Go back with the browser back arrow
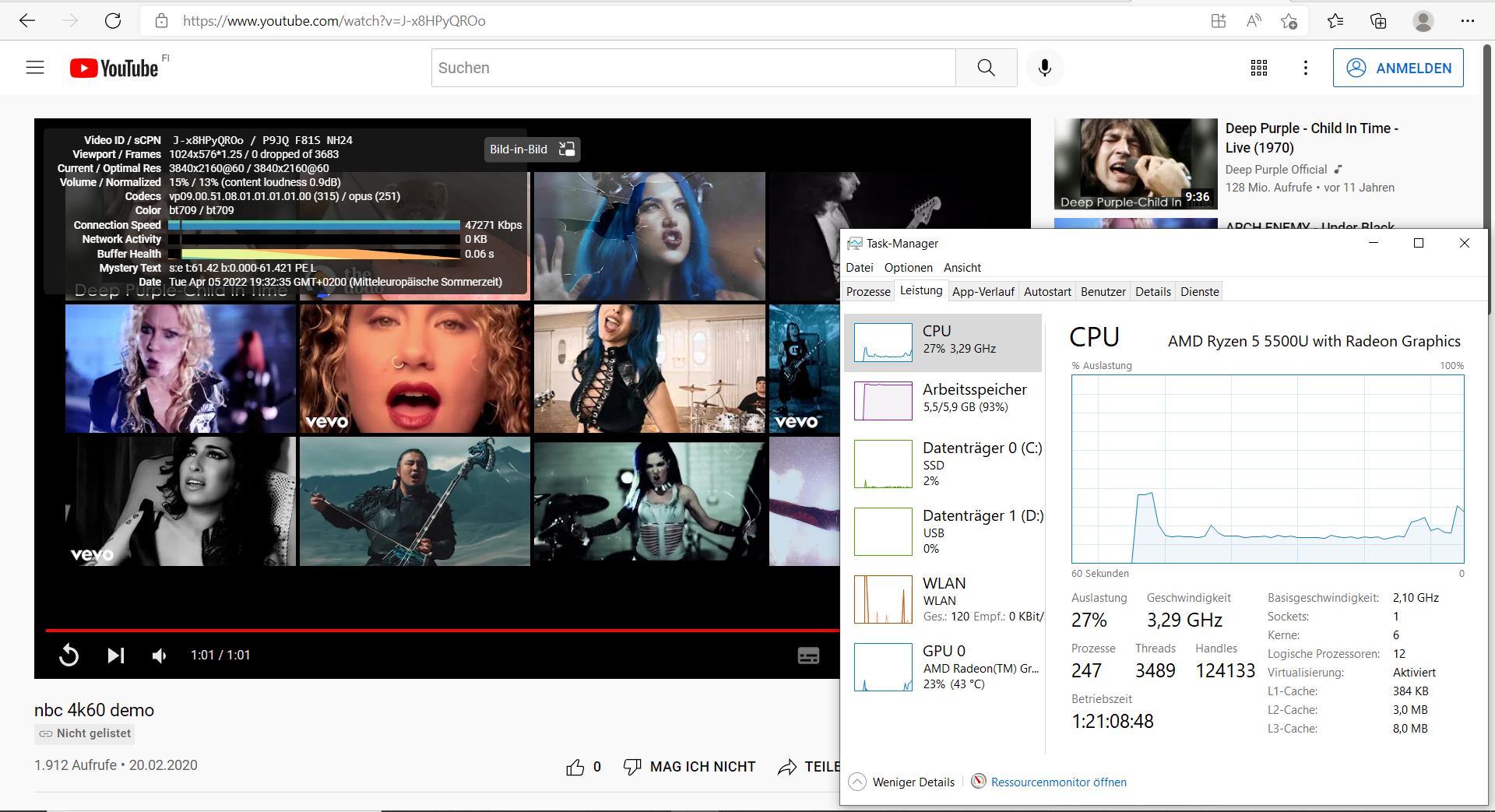 pyautogui.click(x=27, y=21)
